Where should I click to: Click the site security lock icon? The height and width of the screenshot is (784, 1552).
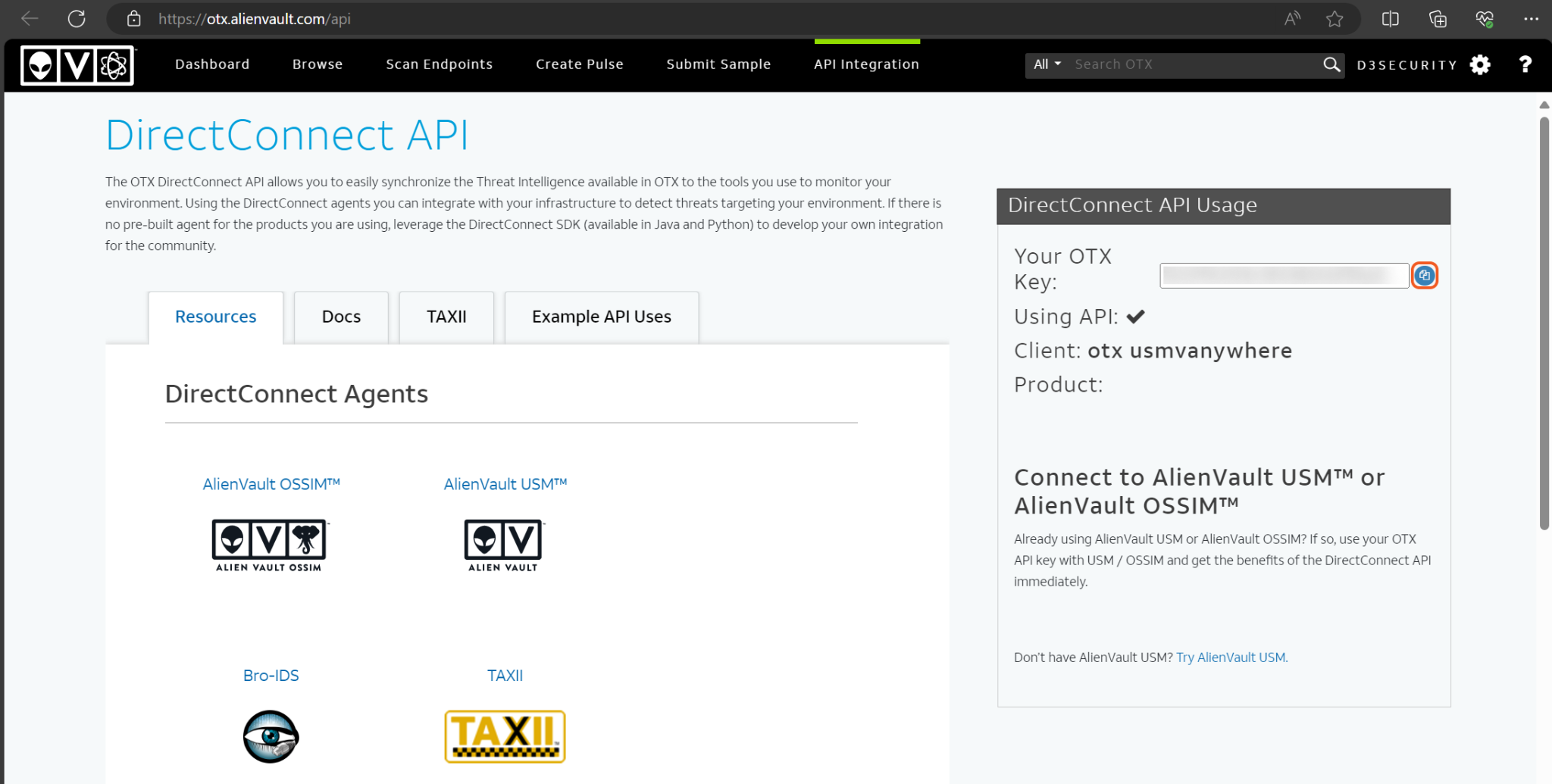(x=133, y=19)
